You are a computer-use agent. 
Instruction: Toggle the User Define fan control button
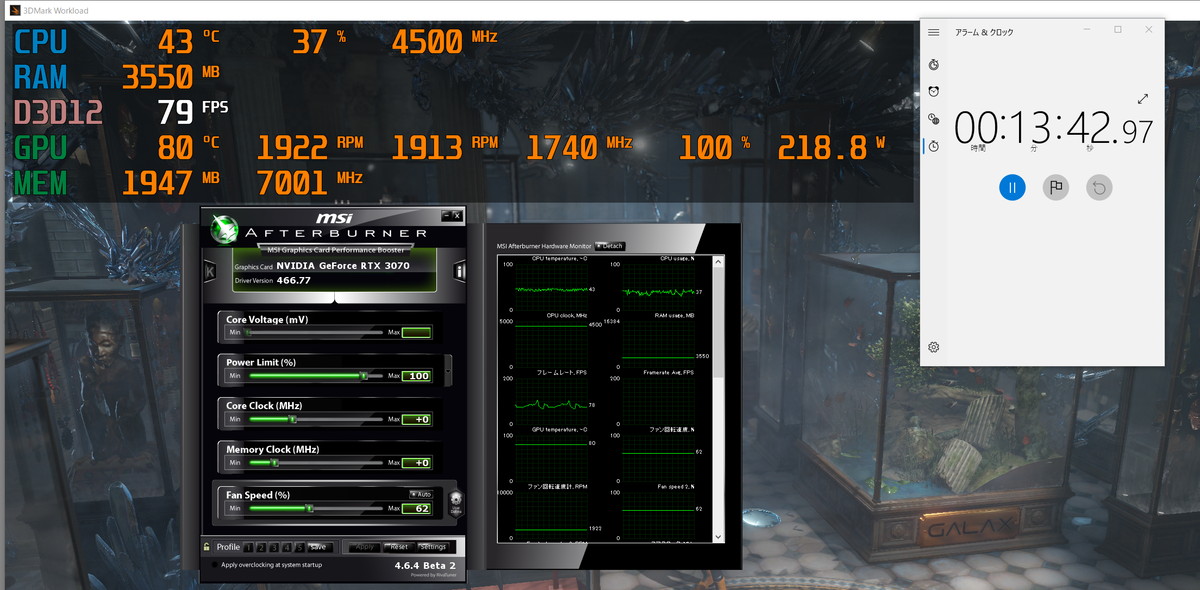click(456, 503)
